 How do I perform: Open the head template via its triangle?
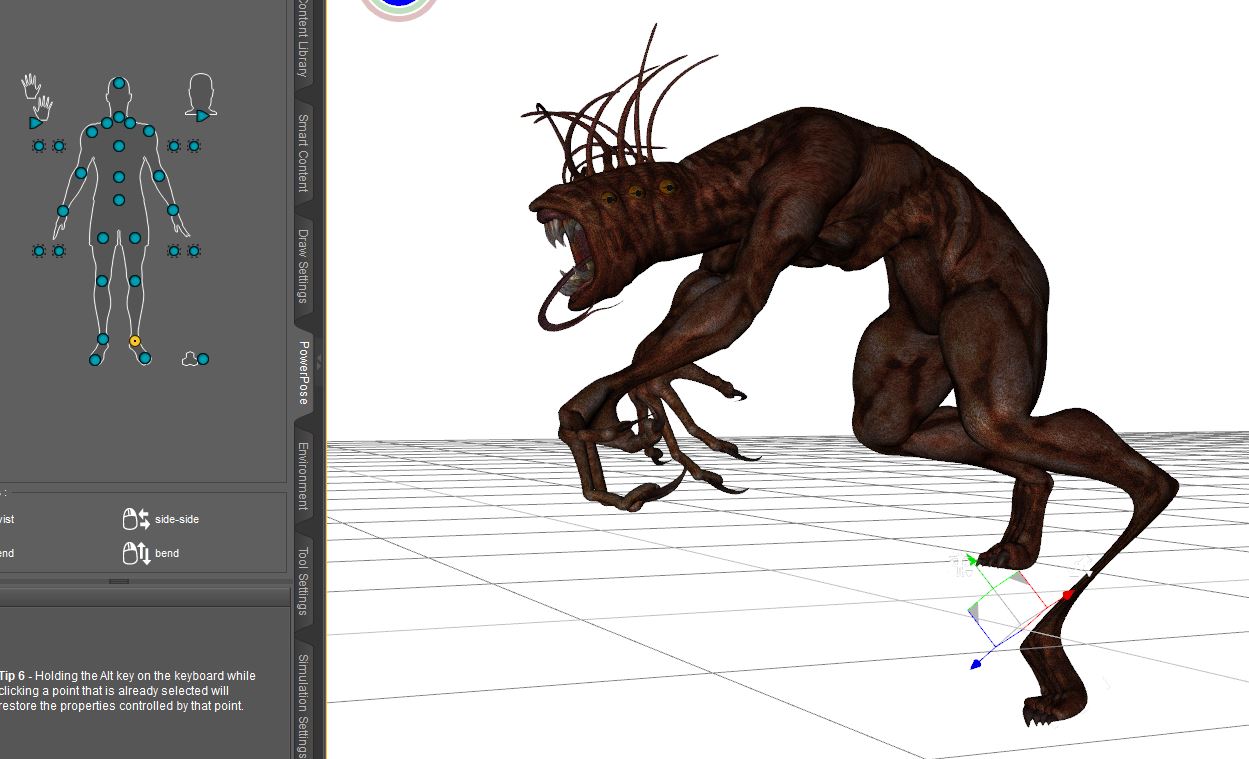[x=202, y=116]
